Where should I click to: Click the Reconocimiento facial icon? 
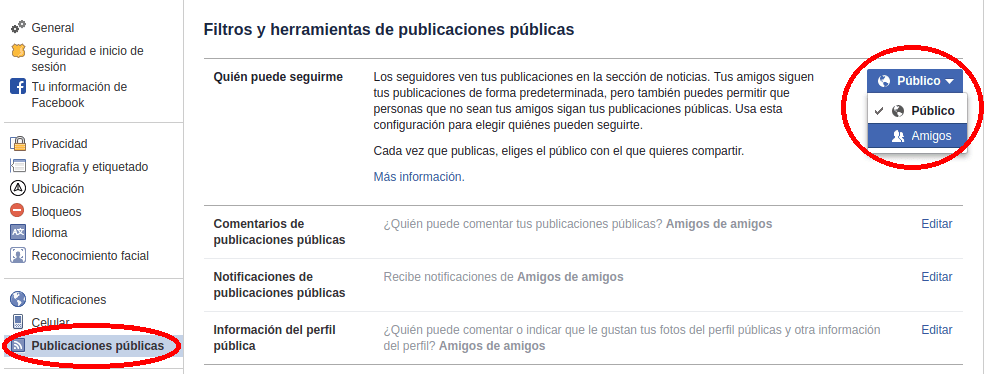(x=18, y=255)
